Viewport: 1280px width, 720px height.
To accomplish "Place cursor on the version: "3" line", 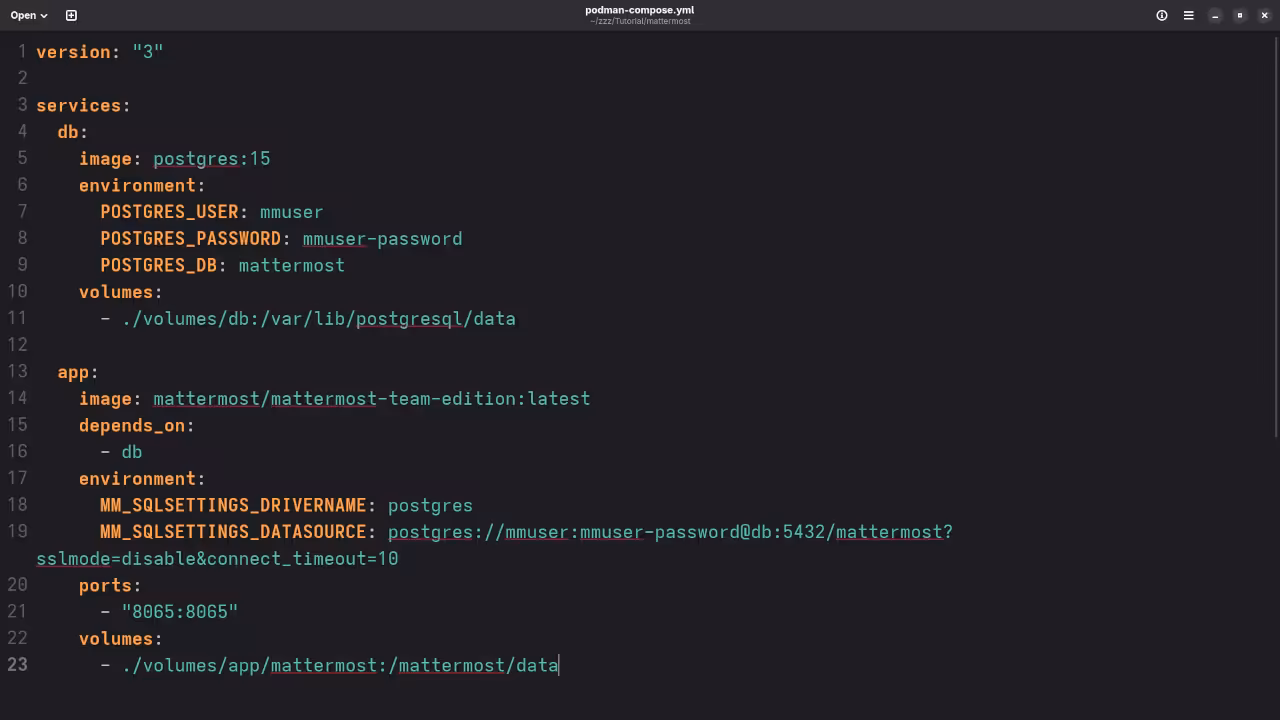I will 100,51.
